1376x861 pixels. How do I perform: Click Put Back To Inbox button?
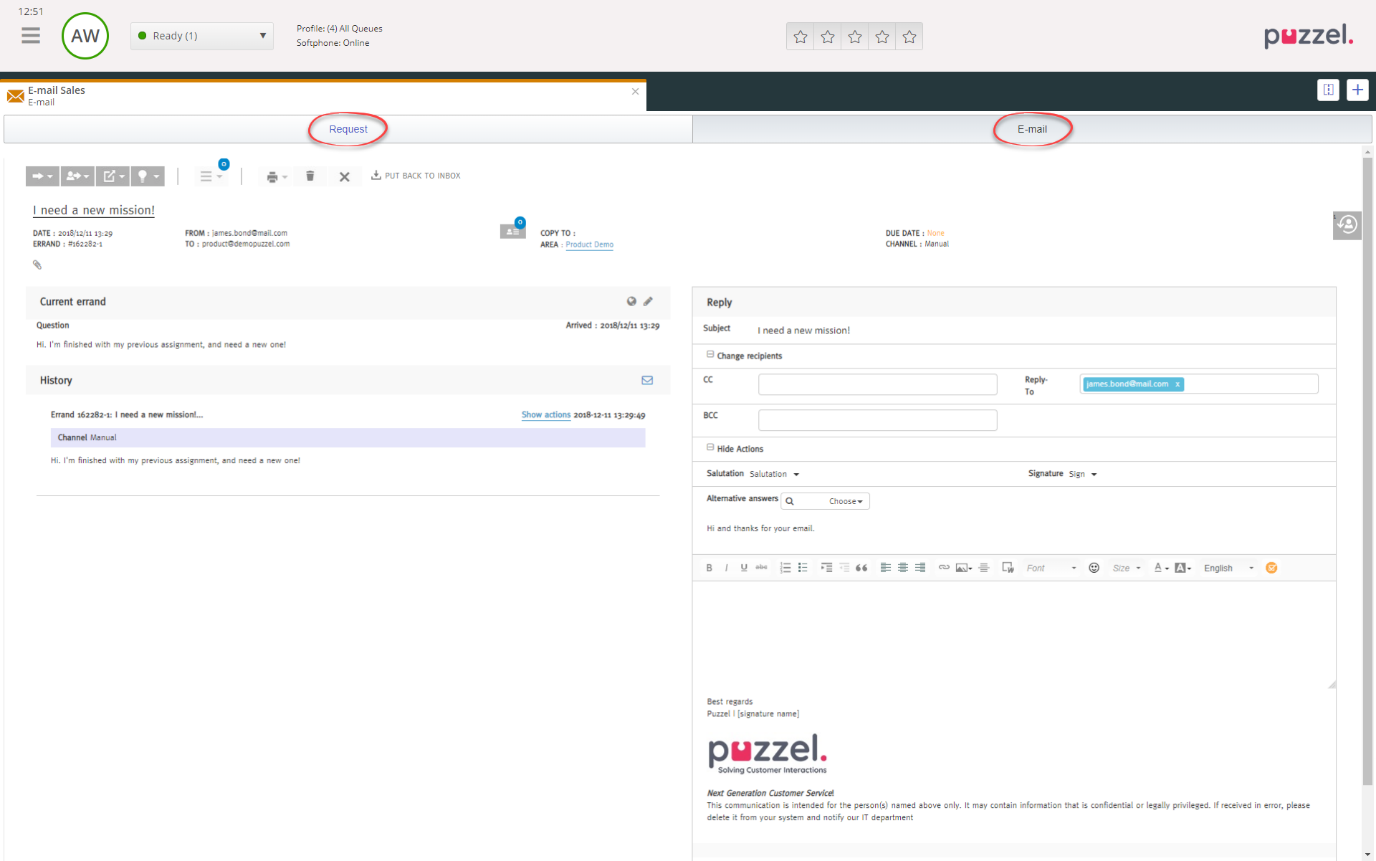click(415, 176)
